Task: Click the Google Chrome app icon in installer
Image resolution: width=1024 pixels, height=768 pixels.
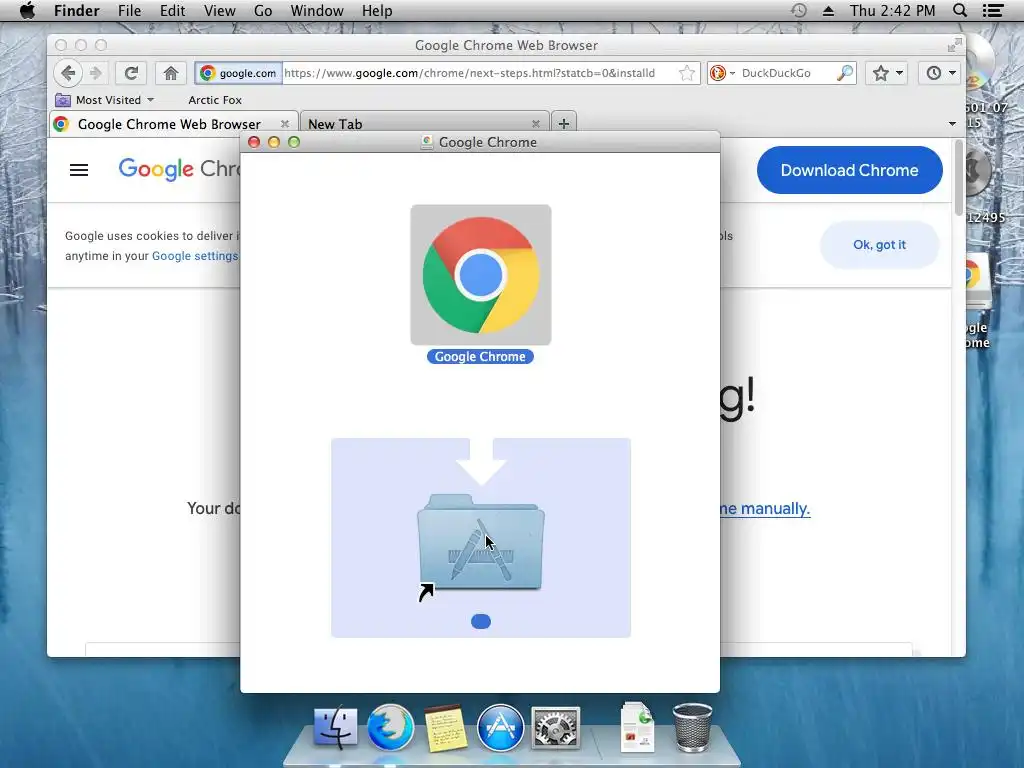Action: [x=481, y=275]
